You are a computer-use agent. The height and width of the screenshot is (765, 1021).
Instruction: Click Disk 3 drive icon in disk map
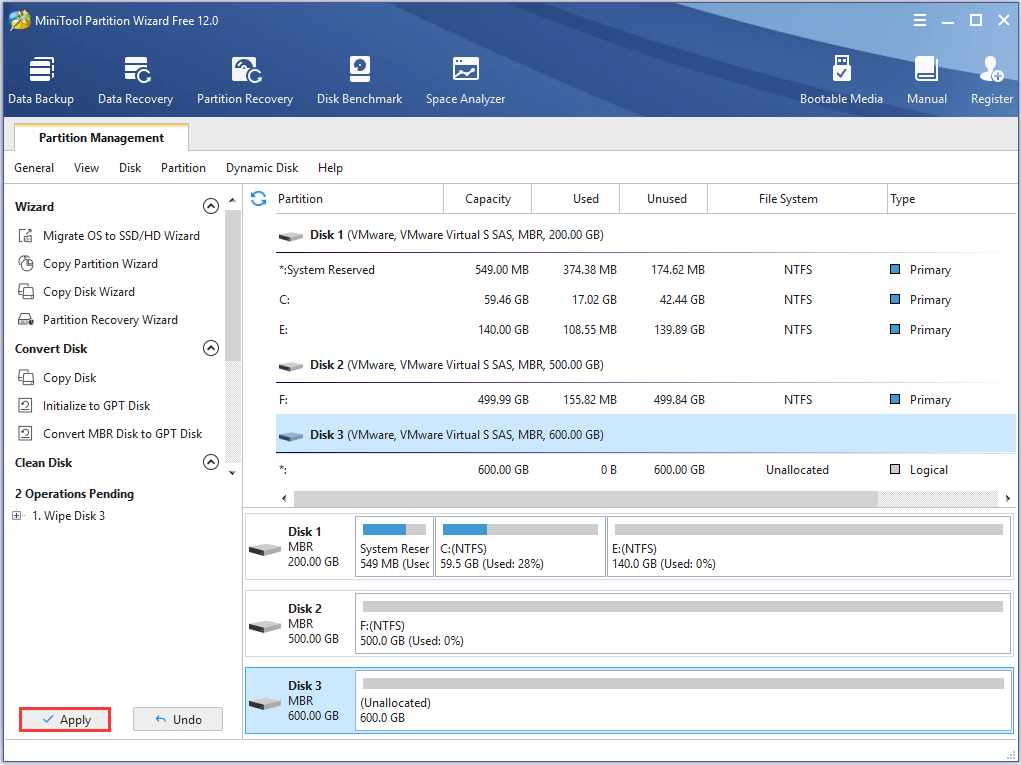point(264,703)
